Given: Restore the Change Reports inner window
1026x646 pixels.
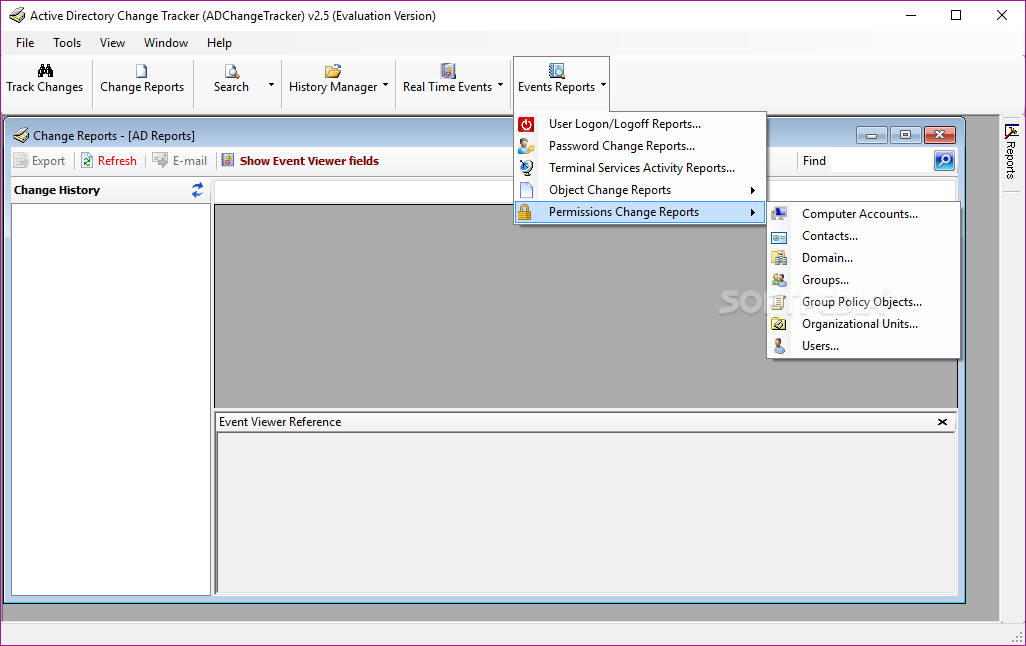Looking at the screenshot, I should point(906,135).
